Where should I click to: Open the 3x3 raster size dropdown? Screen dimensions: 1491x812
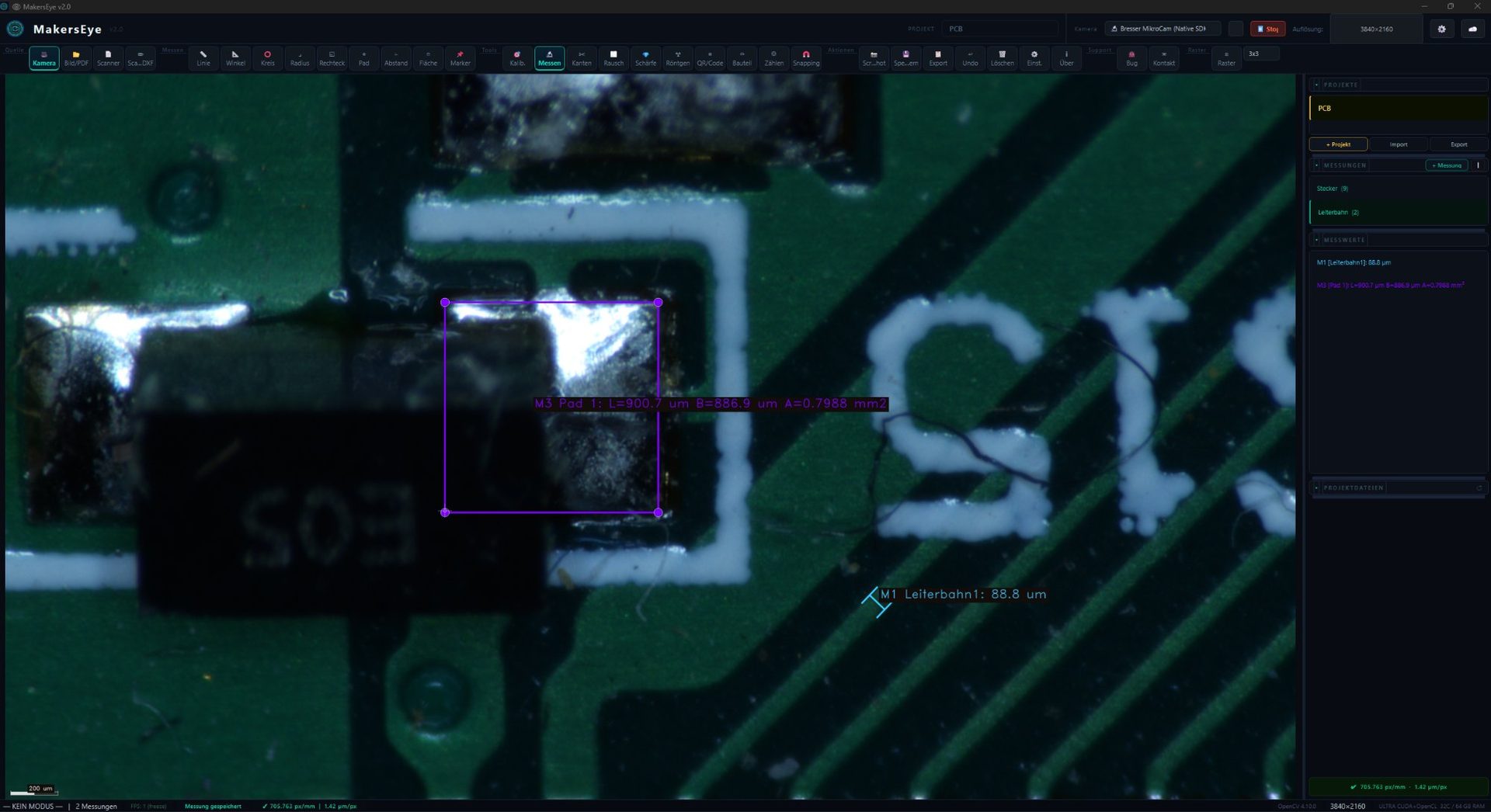tap(1261, 54)
